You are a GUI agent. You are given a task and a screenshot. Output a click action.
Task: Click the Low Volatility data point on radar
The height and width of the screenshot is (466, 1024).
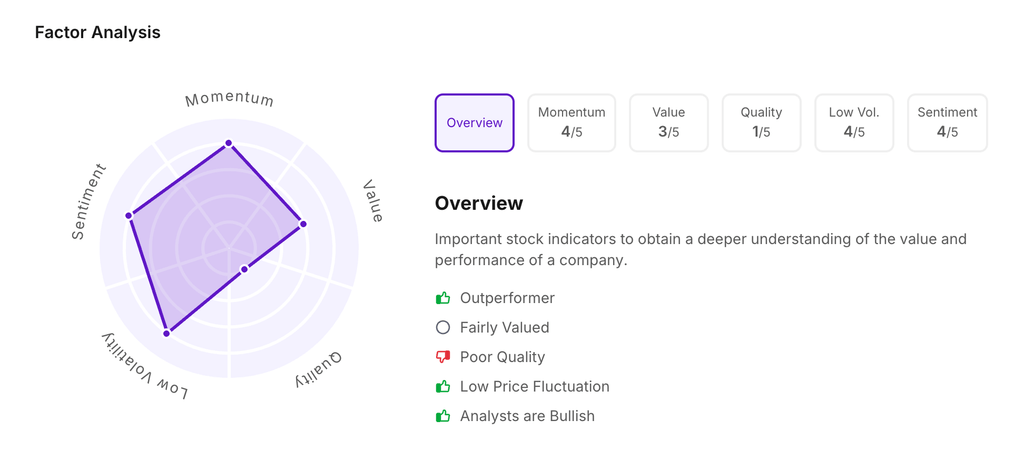(x=167, y=333)
